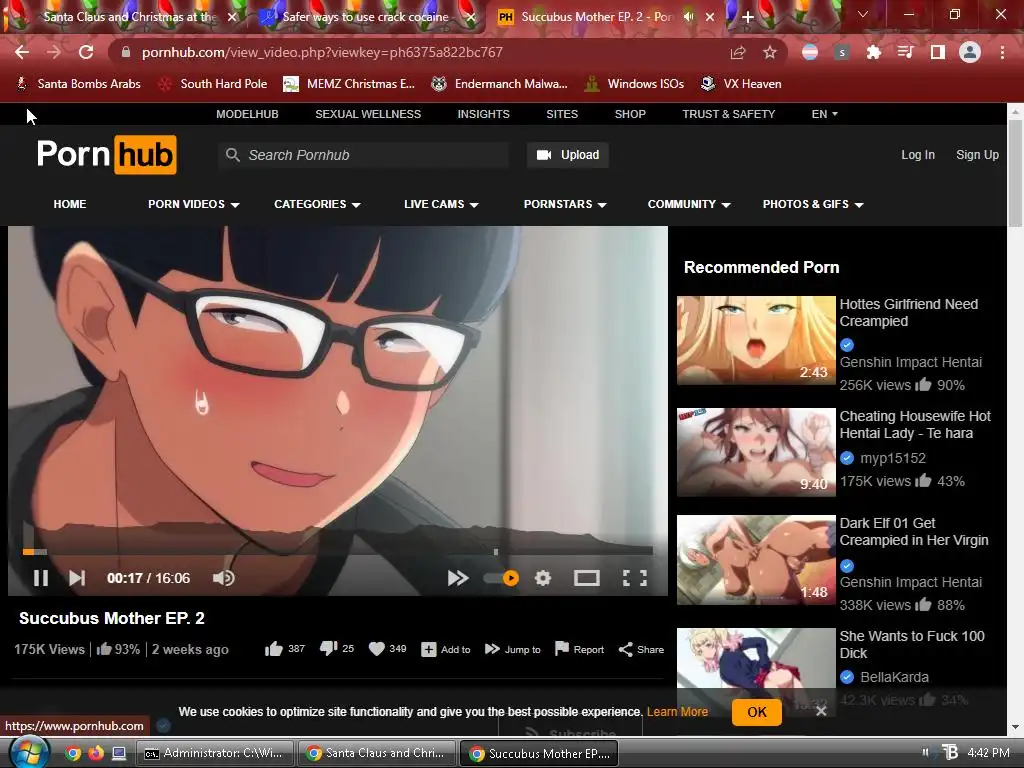
Task: Close the cookie banner with the X
Action: (x=821, y=711)
